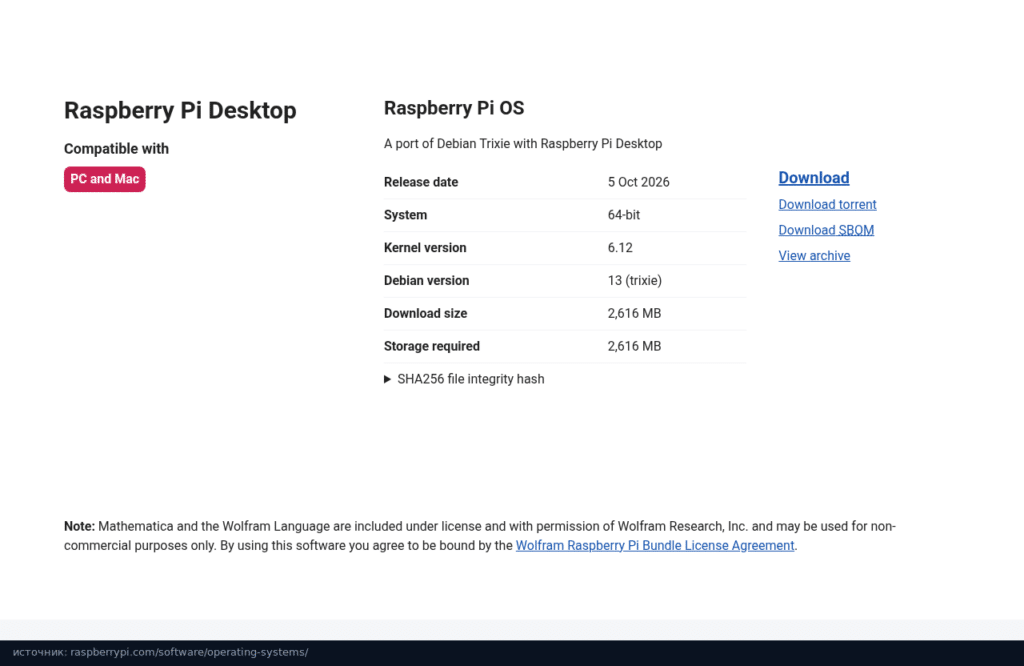Expand the SHA256 file integrity hash section
The height and width of the screenshot is (666, 1024).
(x=464, y=379)
